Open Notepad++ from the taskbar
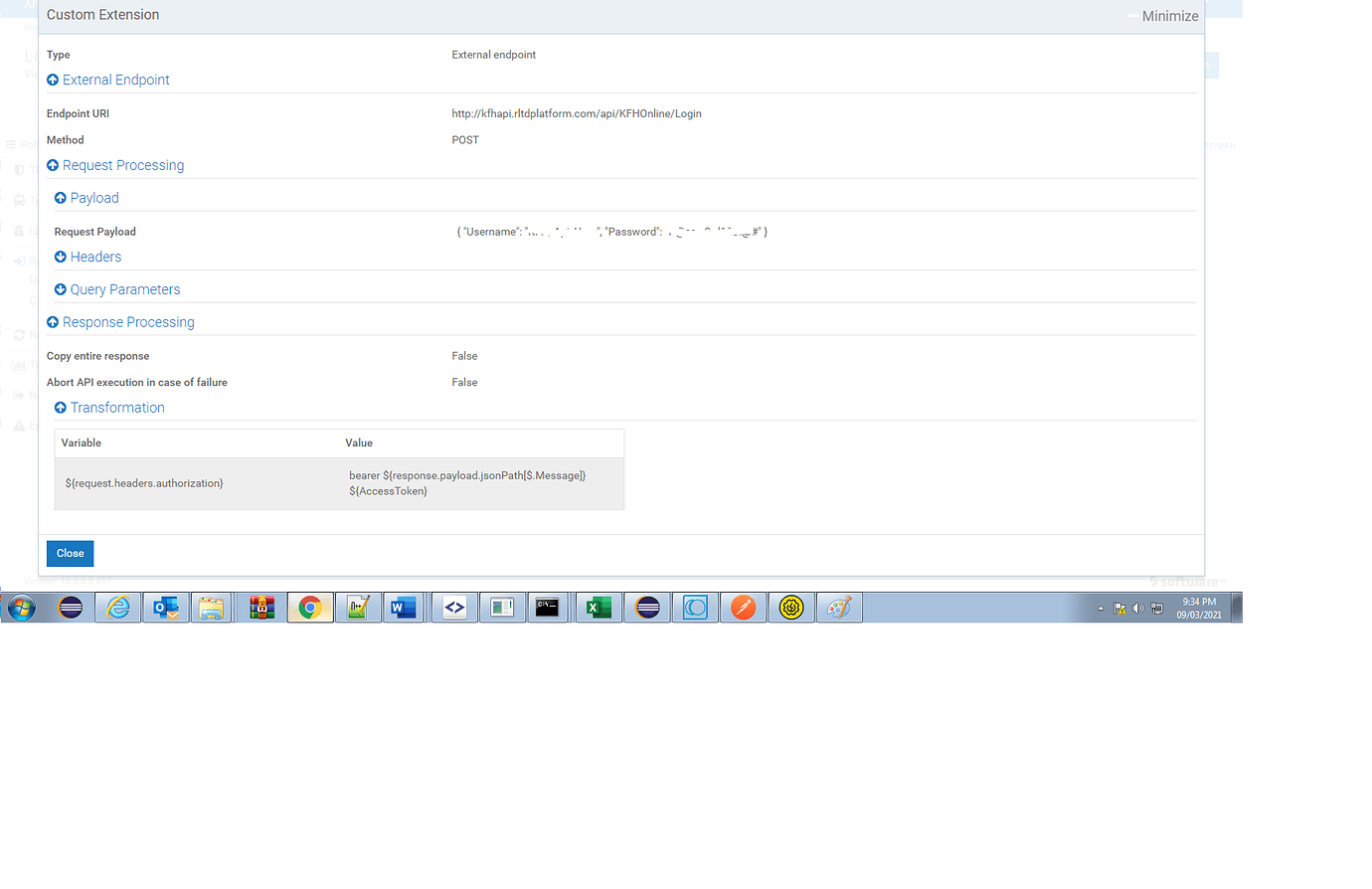The image size is (1372, 889). point(358,608)
